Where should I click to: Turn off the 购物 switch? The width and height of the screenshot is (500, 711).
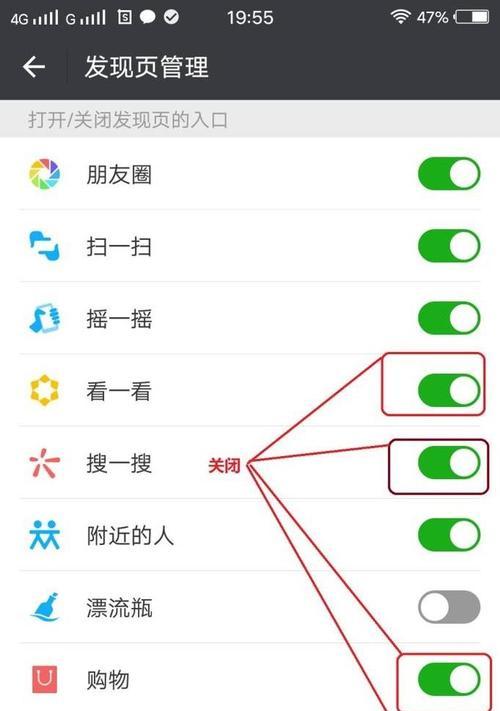coord(449,679)
